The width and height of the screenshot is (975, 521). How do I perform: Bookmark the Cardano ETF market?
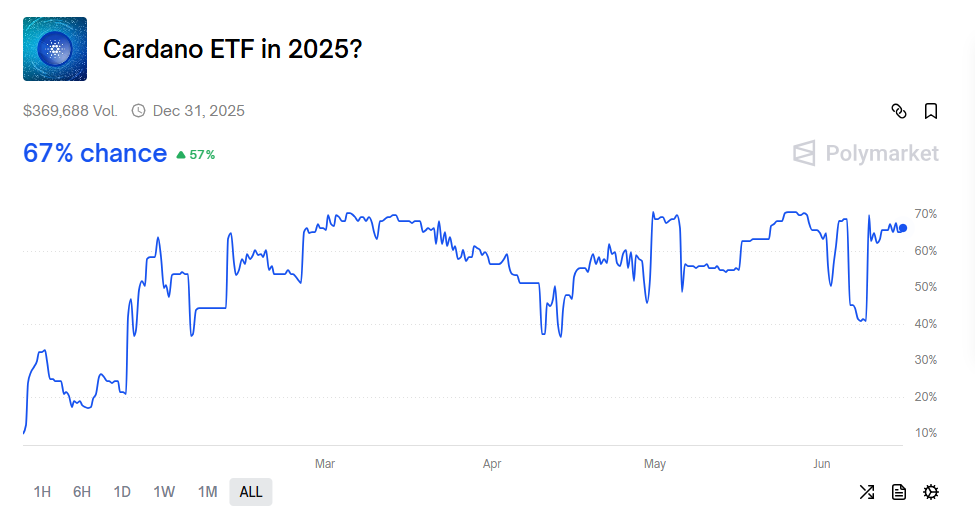pyautogui.click(x=931, y=111)
